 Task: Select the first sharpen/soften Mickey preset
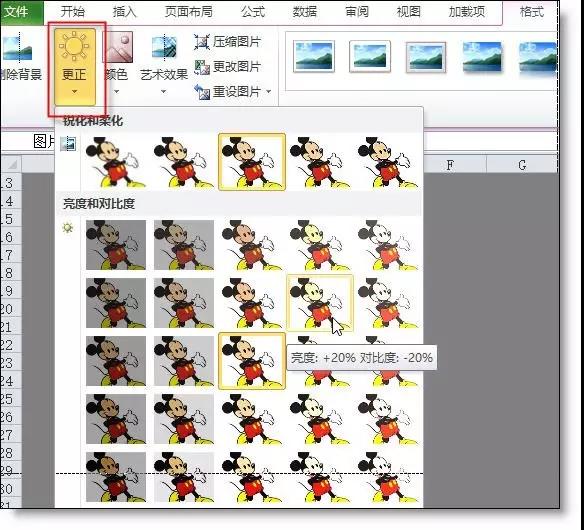click(x=116, y=162)
